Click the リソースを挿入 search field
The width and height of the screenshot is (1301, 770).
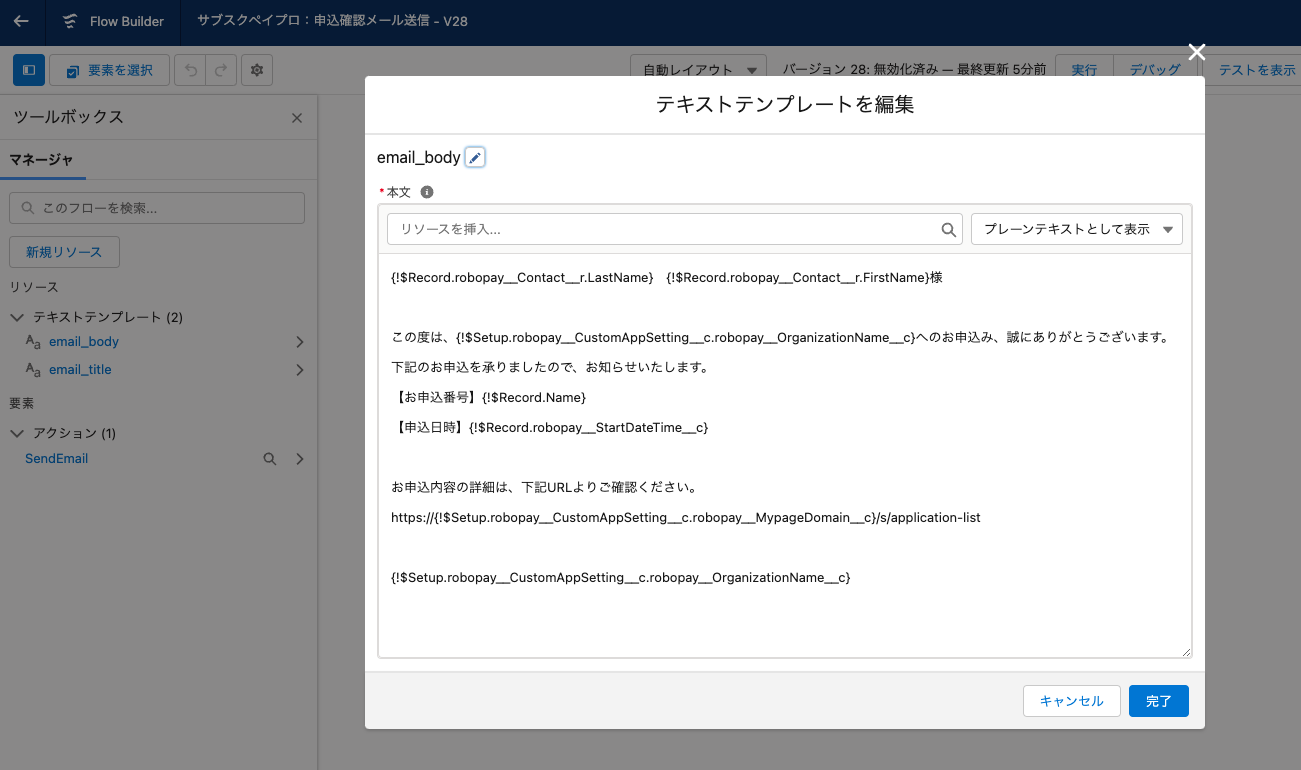(x=666, y=229)
